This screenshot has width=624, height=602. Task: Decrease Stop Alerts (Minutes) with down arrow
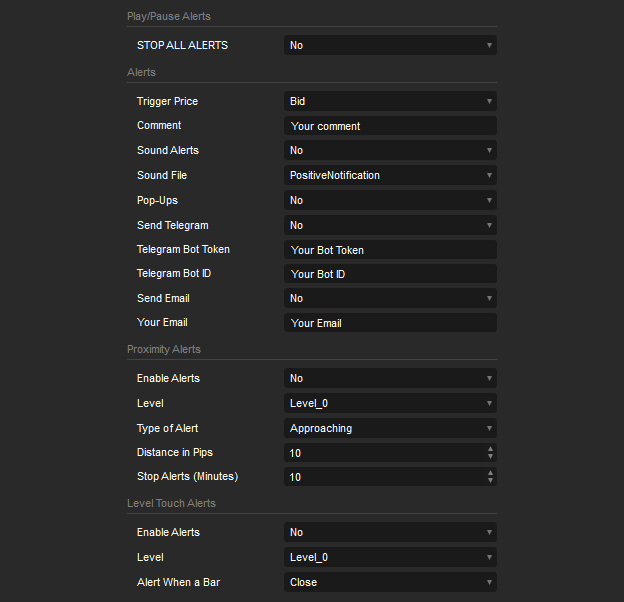[x=490, y=481]
